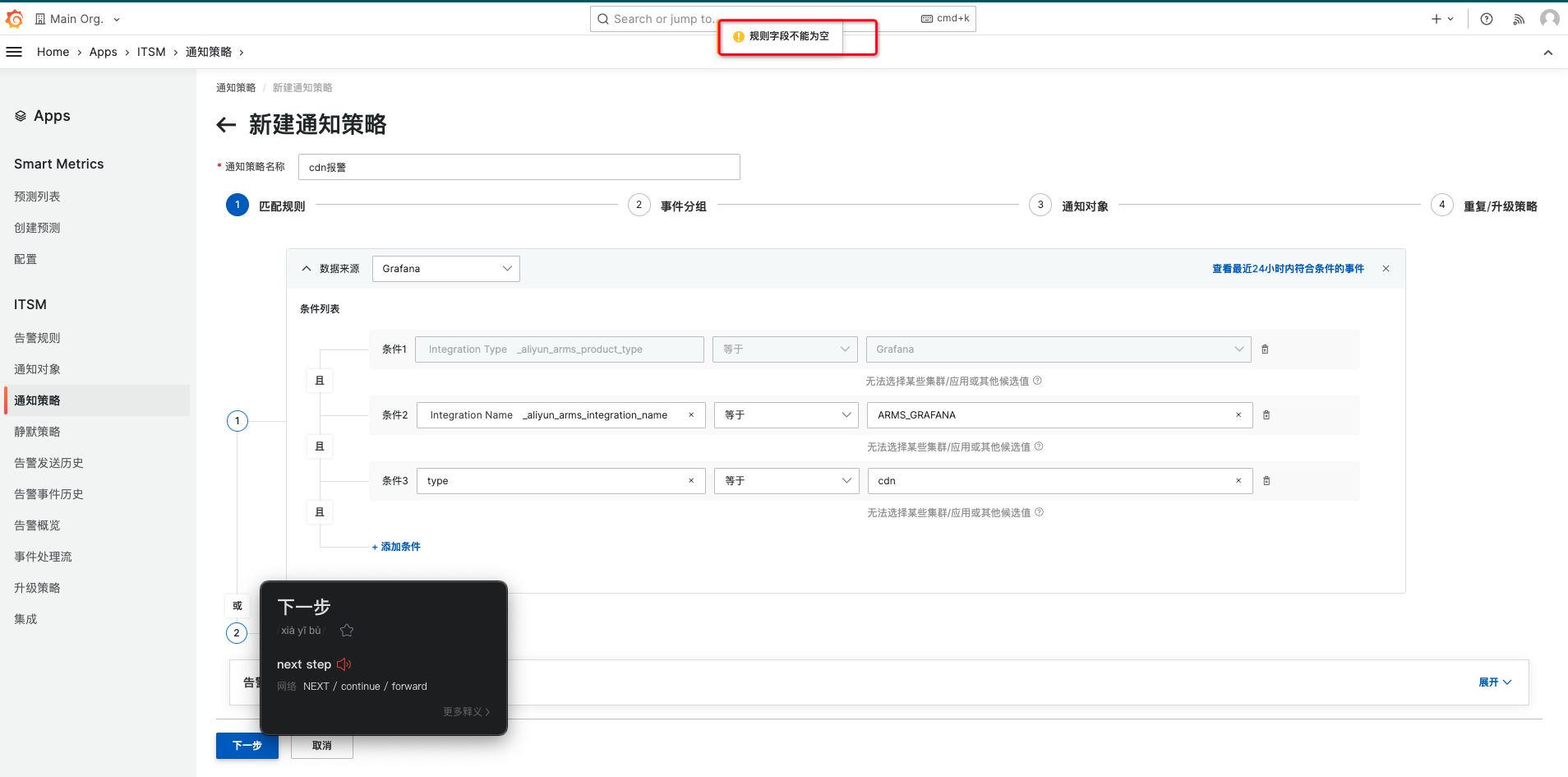Open the news feed icon
This screenshot has width=1568, height=777.
click(x=1519, y=19)
